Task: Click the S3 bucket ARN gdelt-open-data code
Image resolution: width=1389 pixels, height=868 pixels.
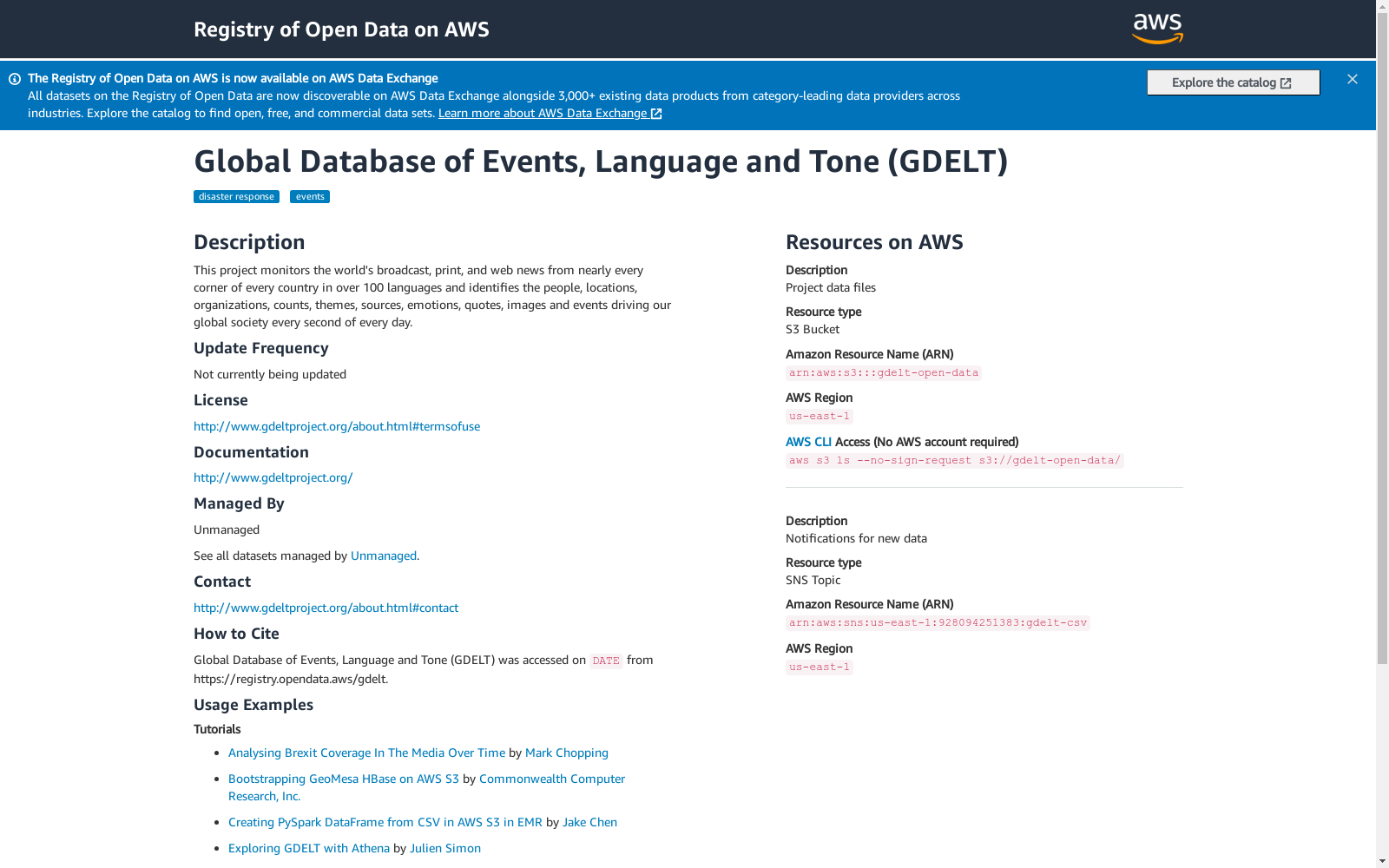Action: pyautogui.click(x=884, y=373)
